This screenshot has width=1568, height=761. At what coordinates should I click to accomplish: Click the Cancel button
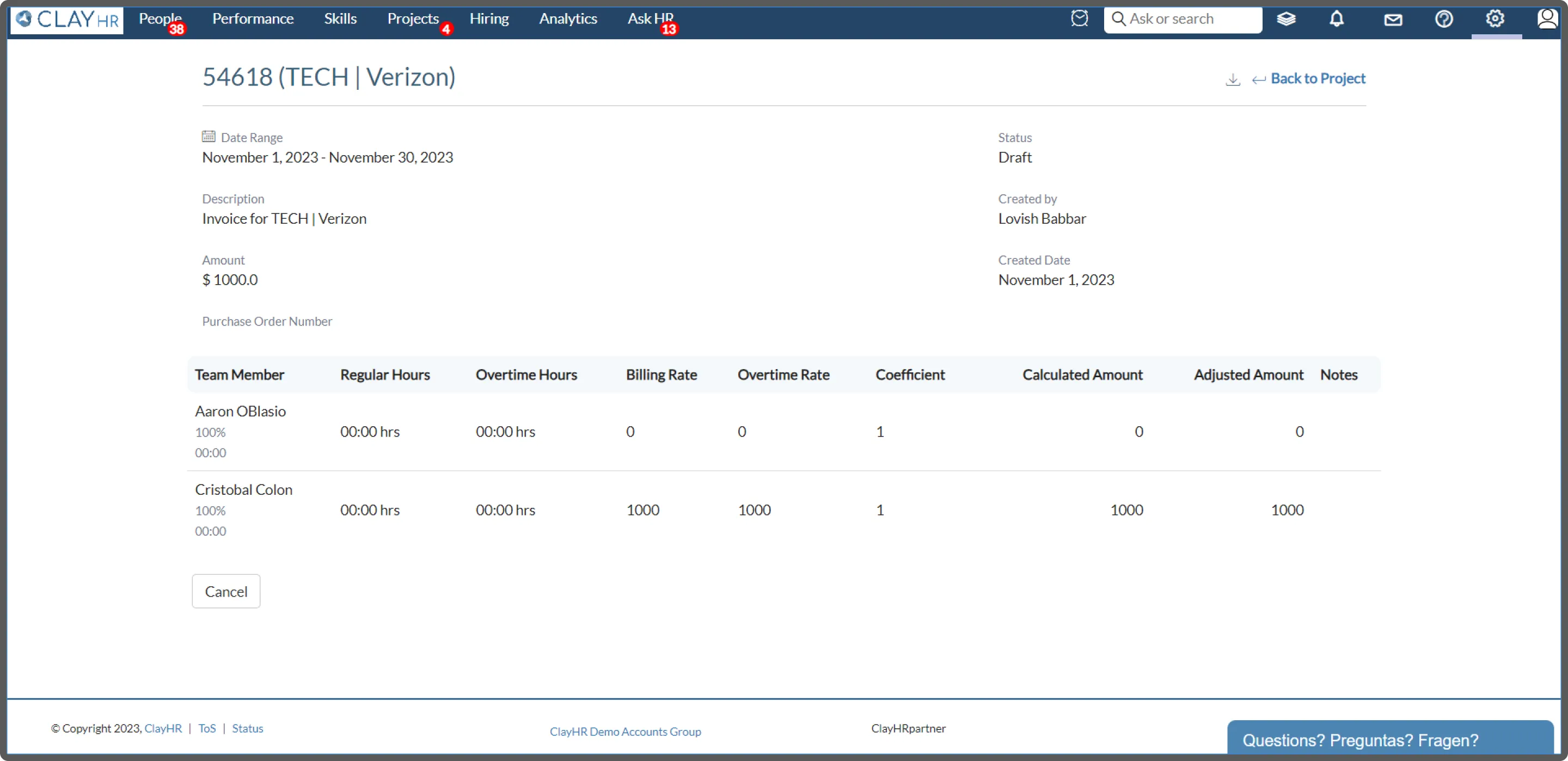(226, 591)
